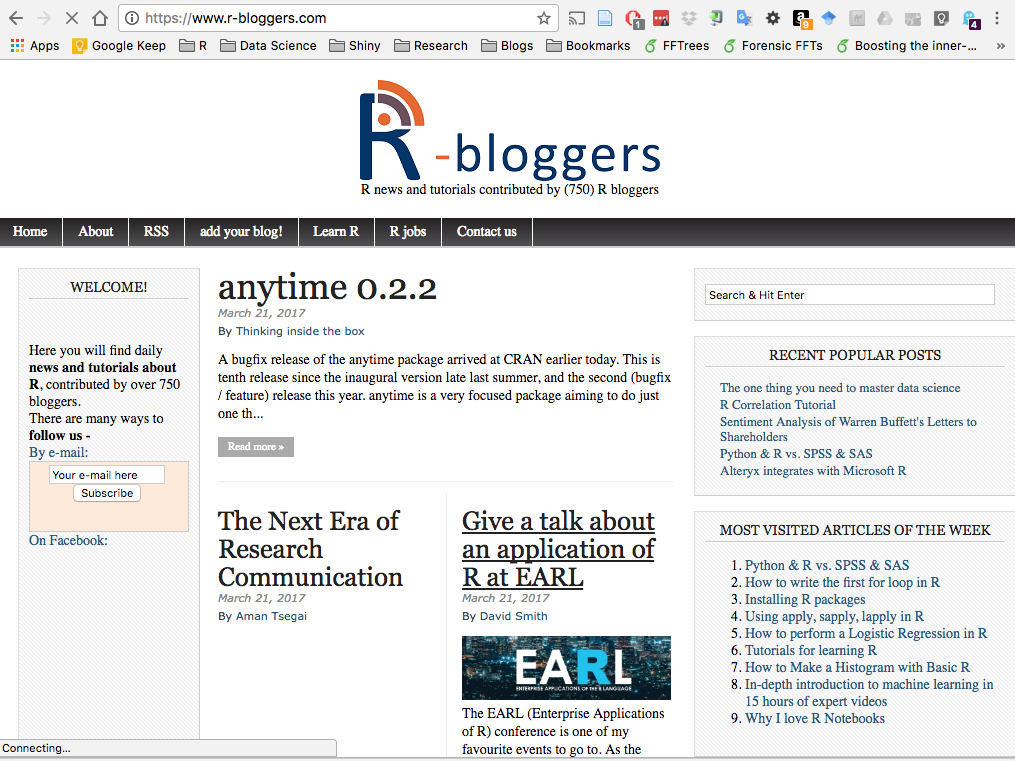Open 'The Next Era of Research Communication' post
The width and height of the screenshot is (1015, 761).
(311, 549)
